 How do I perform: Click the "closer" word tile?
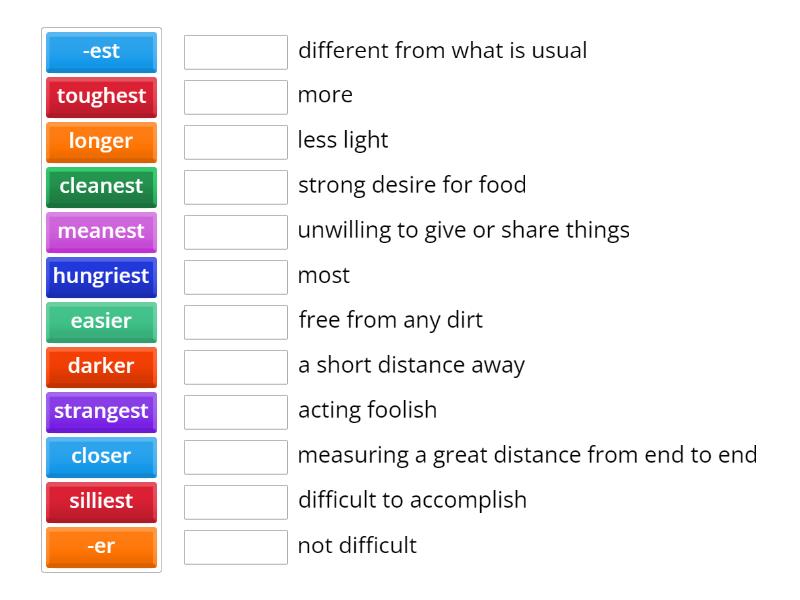[100, 457]
